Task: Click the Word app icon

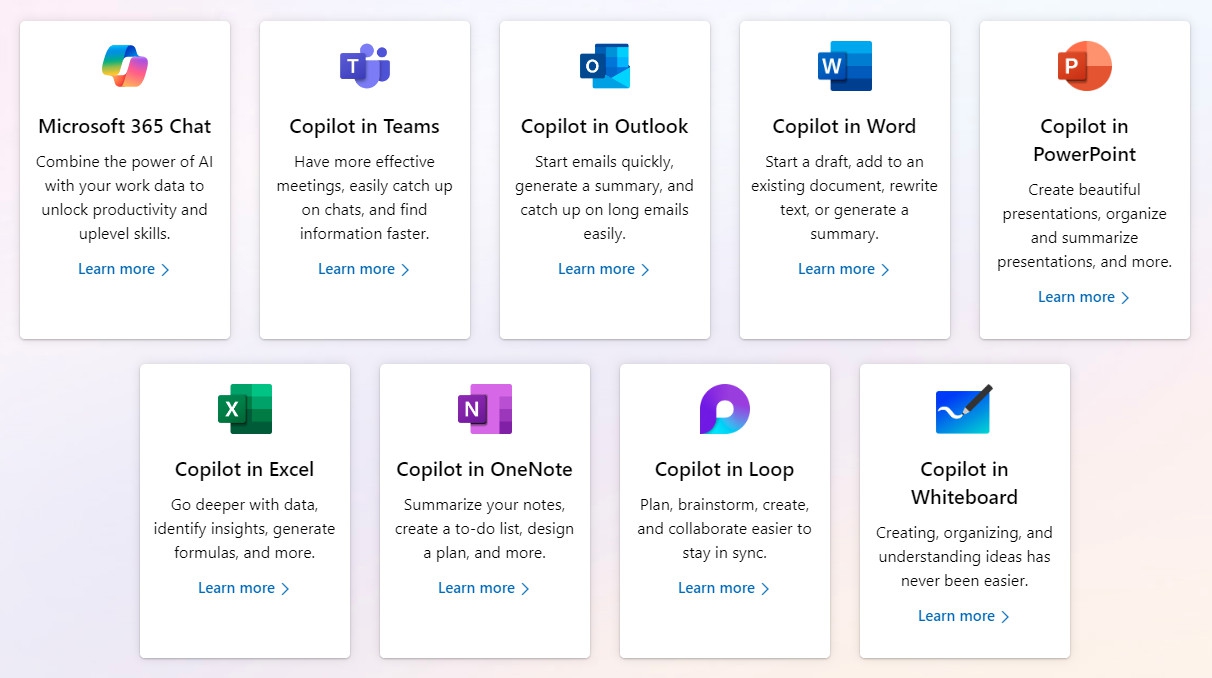Action: 845,66
